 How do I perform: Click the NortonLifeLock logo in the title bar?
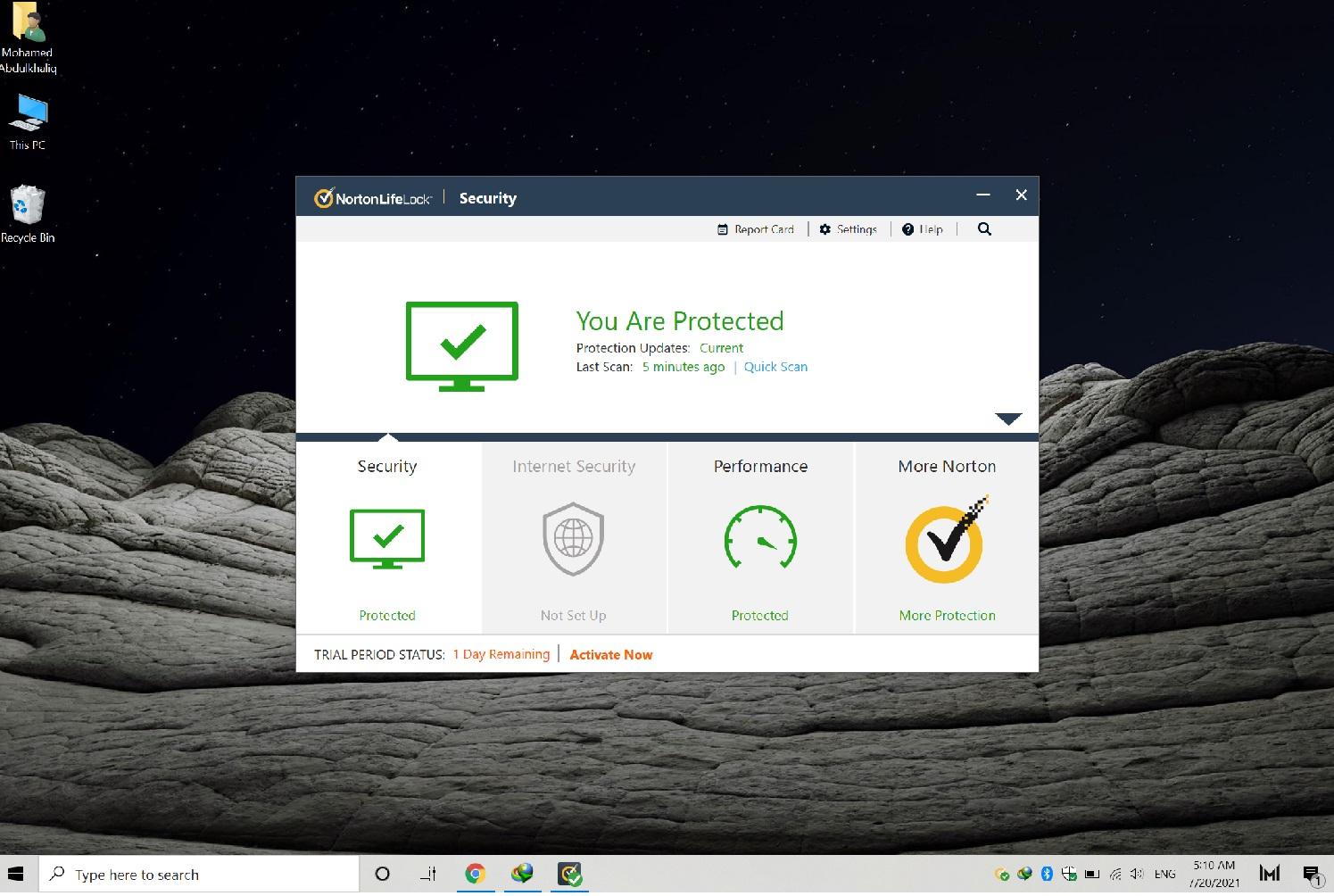pyautogui.click(x=372, y=198)
